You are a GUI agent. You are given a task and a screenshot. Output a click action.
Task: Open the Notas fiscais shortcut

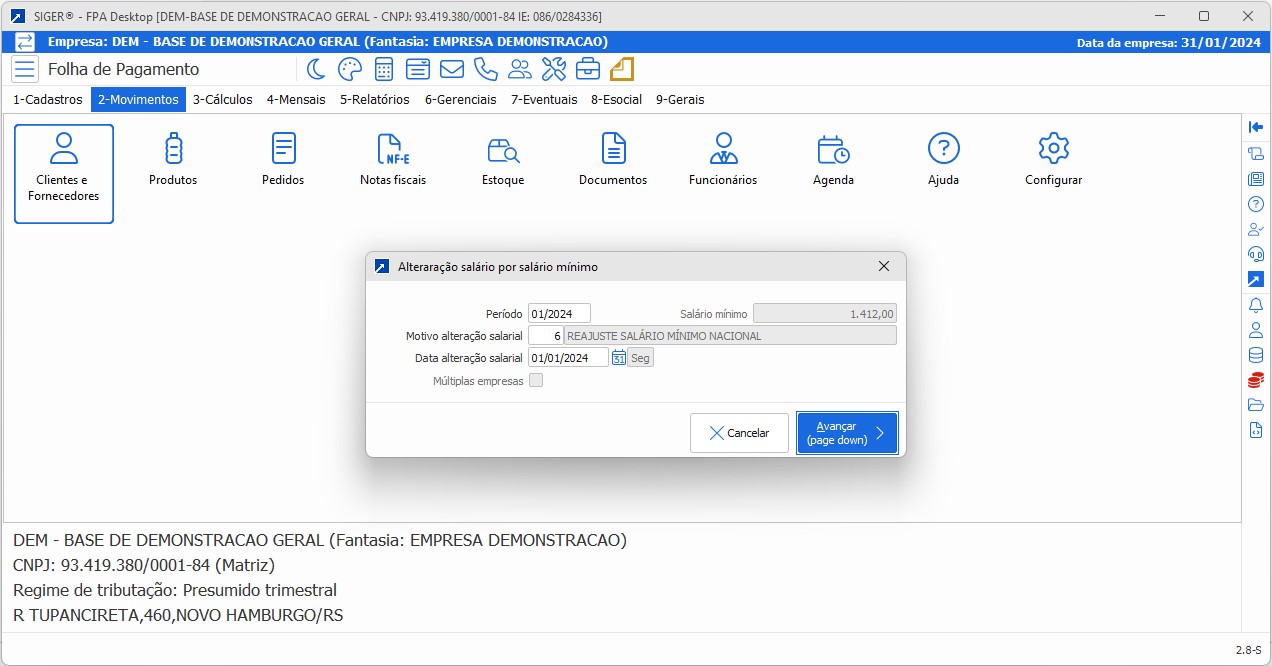click(x=393, y=160)
